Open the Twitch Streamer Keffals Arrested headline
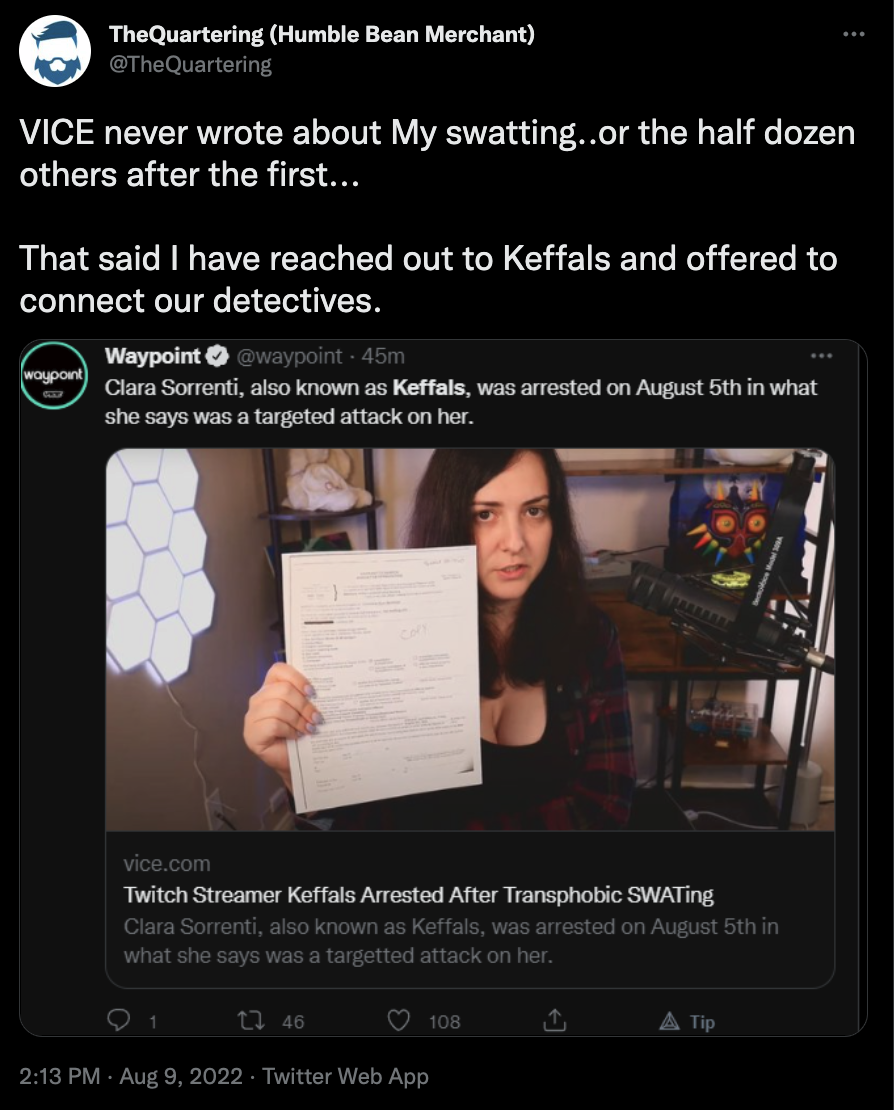The height and width of the screenshot is (1110, 894). [x=418, y=895]
